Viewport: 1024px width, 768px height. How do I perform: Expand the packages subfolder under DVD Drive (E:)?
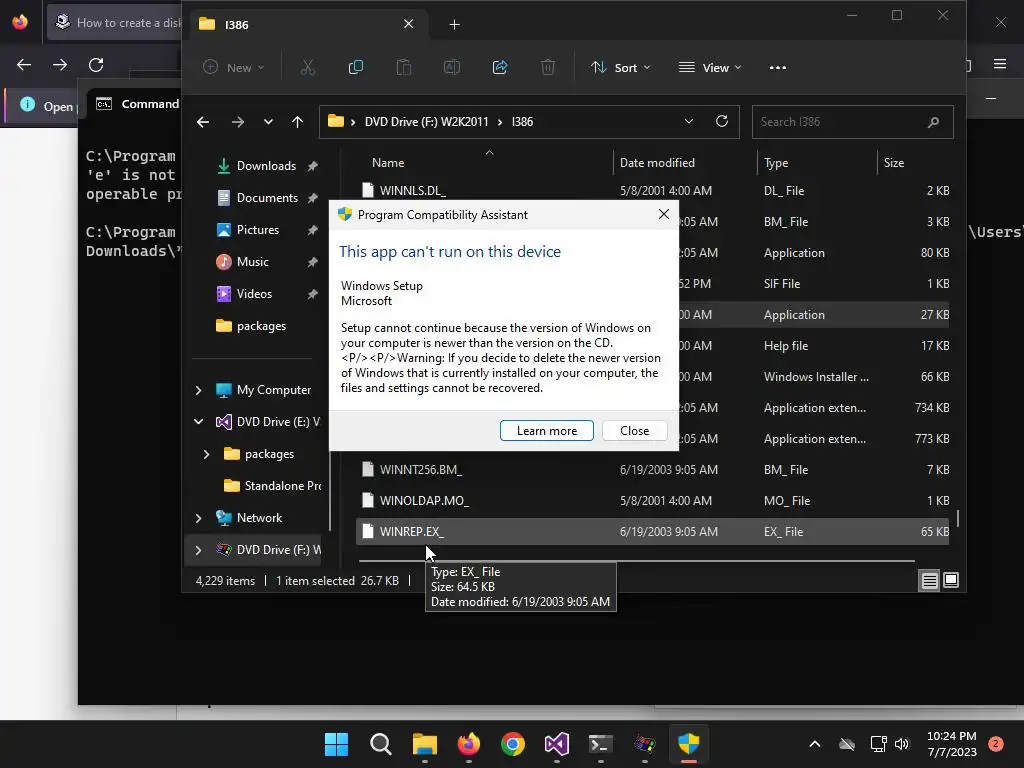206,454
